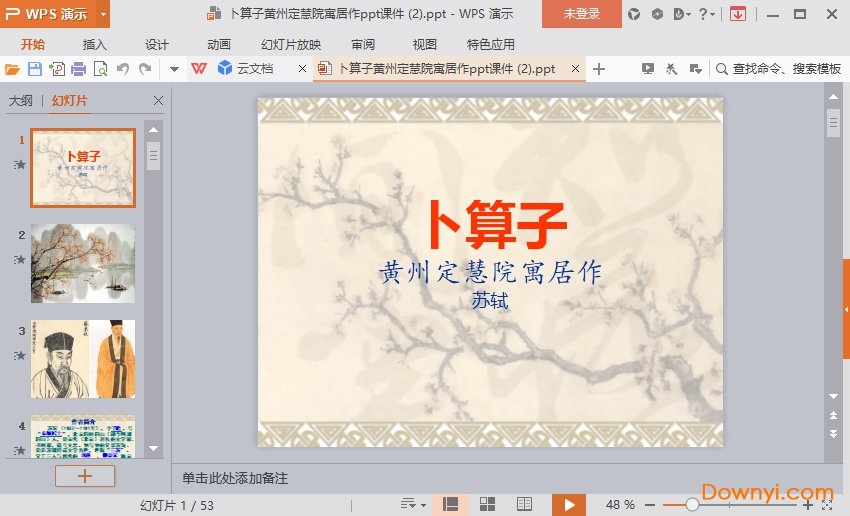Open the 幻灯片放映 ribbon tab
Viewport: 850px width, 516px height.
[291, 44]
